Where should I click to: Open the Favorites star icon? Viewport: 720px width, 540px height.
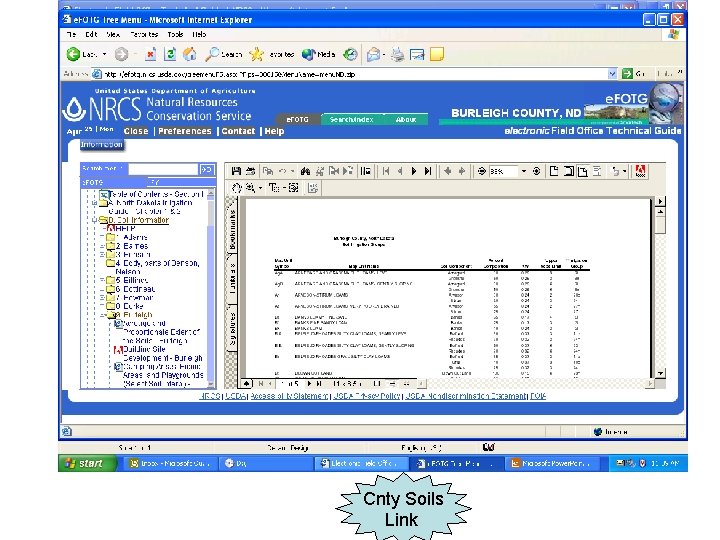click(x=256, y=54)
